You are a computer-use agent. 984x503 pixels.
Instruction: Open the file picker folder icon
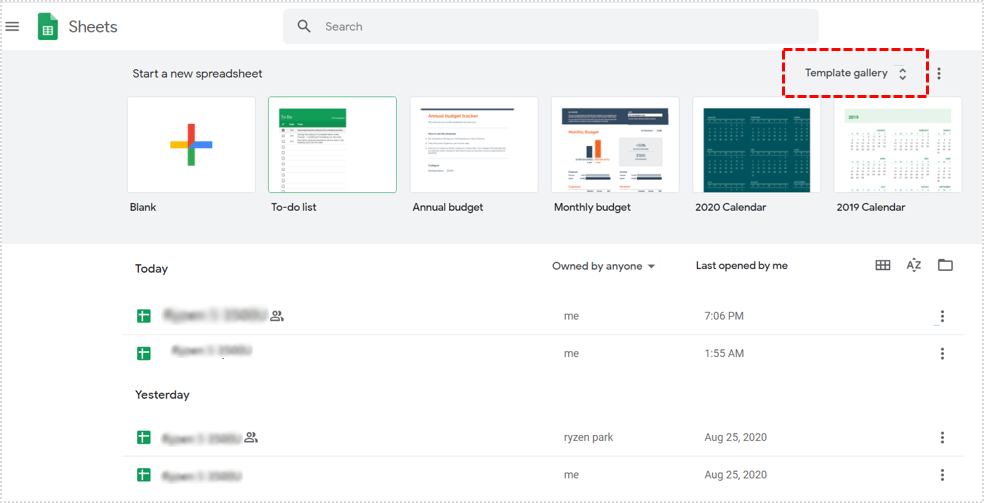coord(945,265)
